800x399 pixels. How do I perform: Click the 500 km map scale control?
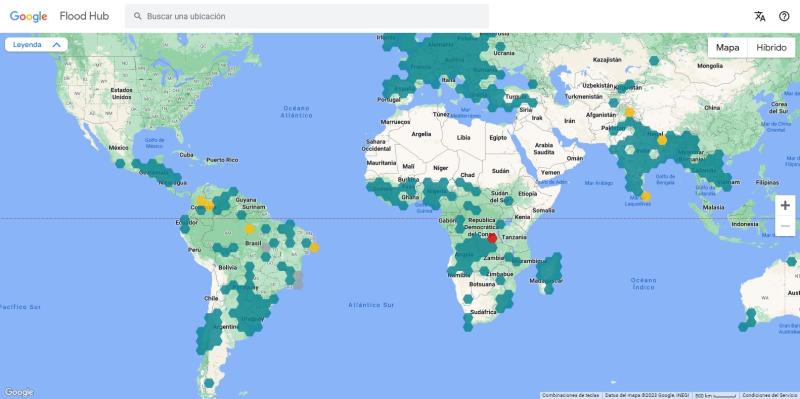tap(715, 395)
